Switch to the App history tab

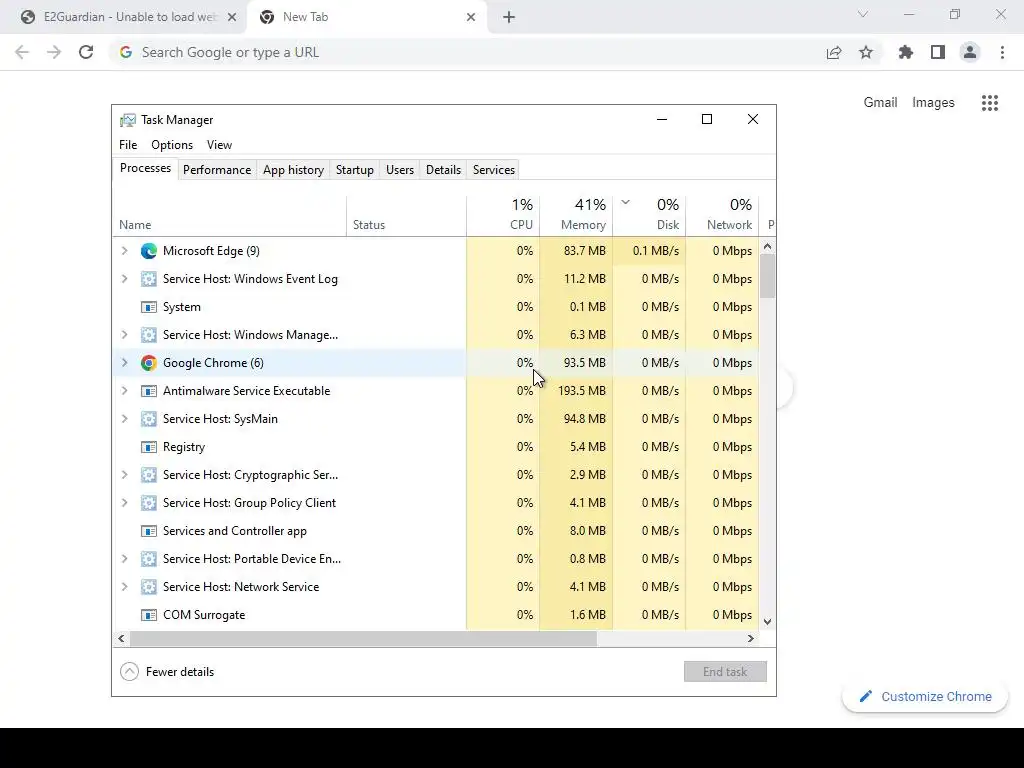293,170
